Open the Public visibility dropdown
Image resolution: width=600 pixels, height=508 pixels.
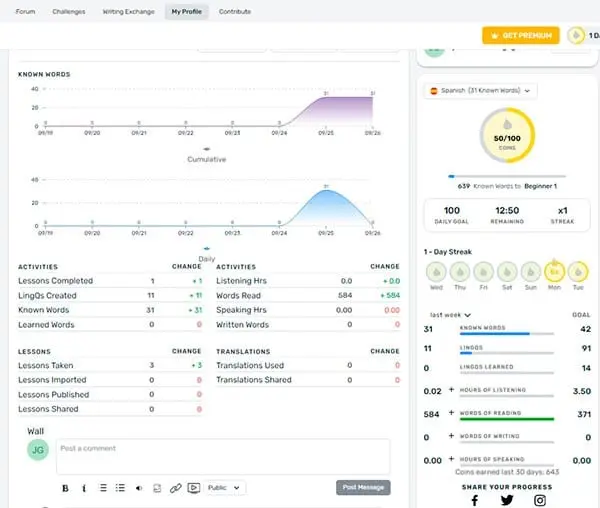(224, 488)
